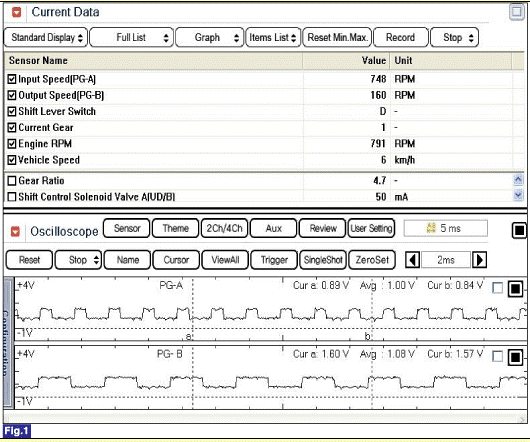Click the SingleShot button
This screenshot has width=530, height=442.
[x=323, y=260]
